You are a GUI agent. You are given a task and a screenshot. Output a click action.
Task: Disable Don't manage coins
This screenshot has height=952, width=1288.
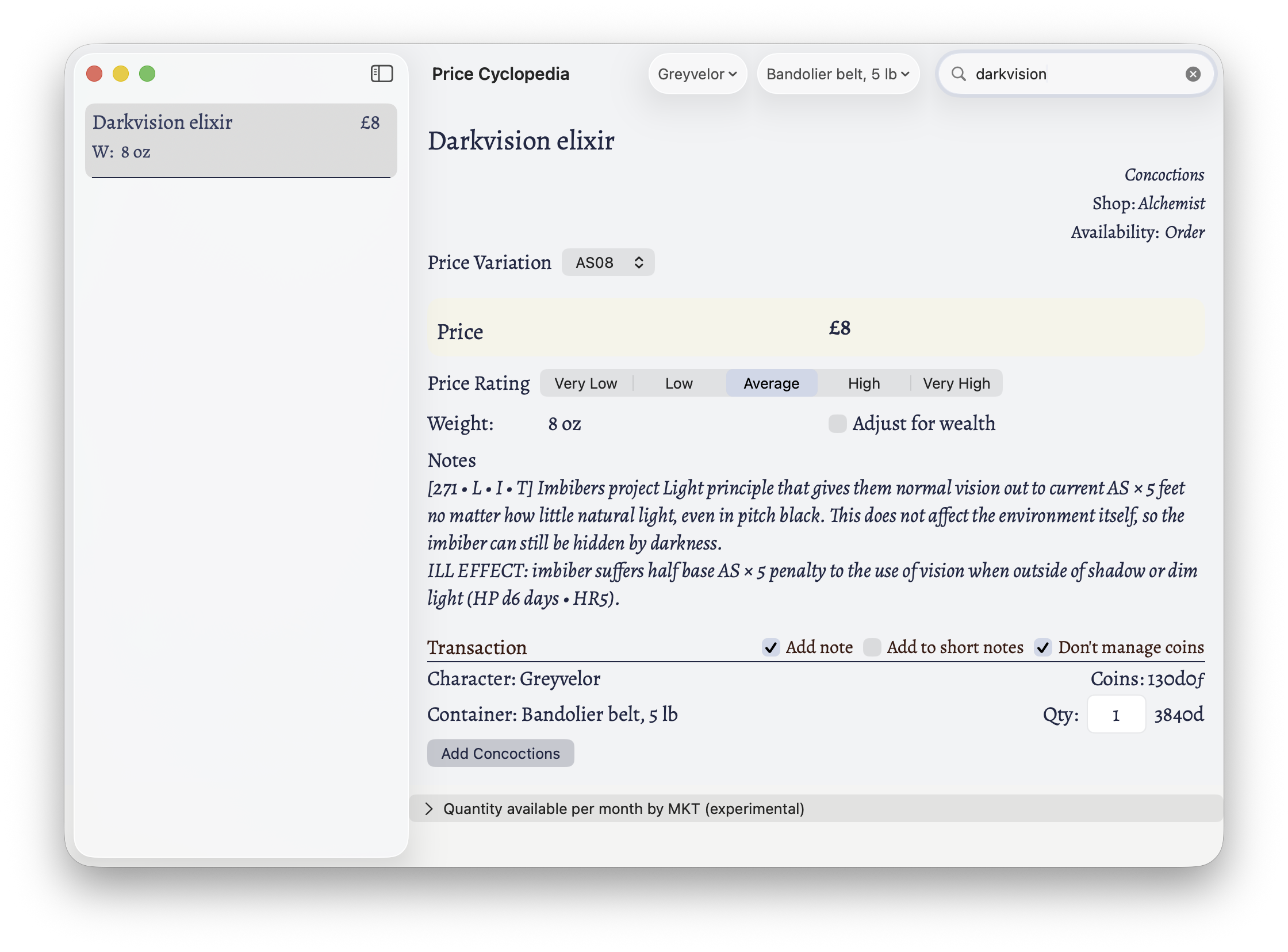[1042, 647]
